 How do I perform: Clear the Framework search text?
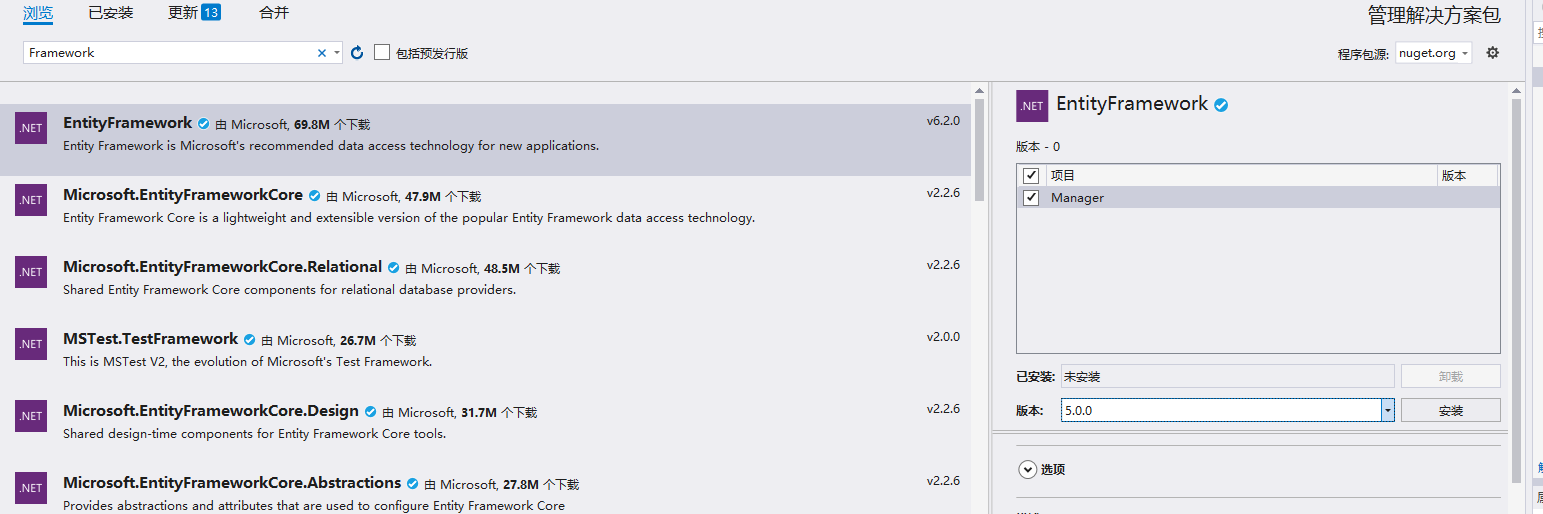(x=322, y=53)
